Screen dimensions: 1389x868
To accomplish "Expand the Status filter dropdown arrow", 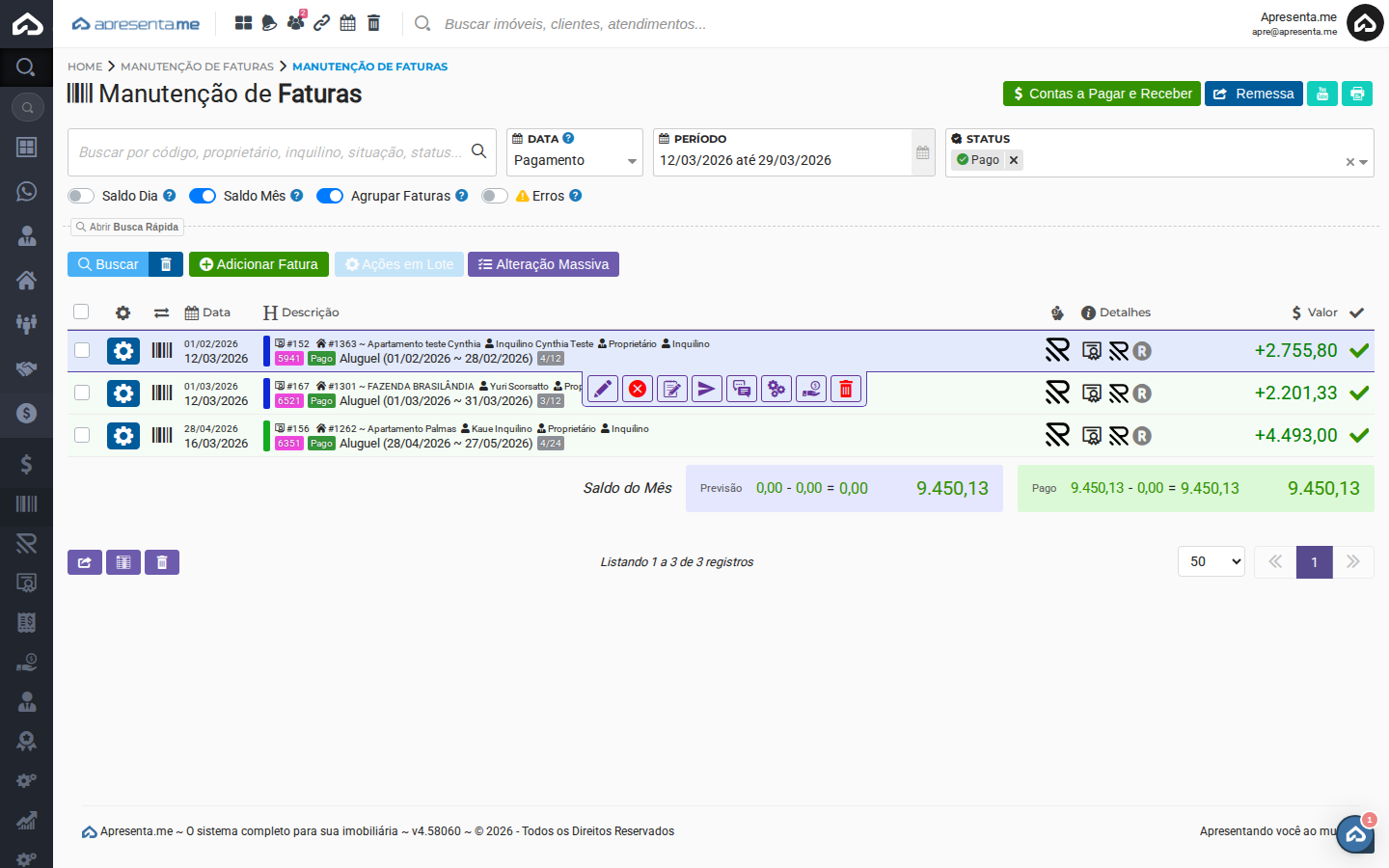I will pos(1363,162).
